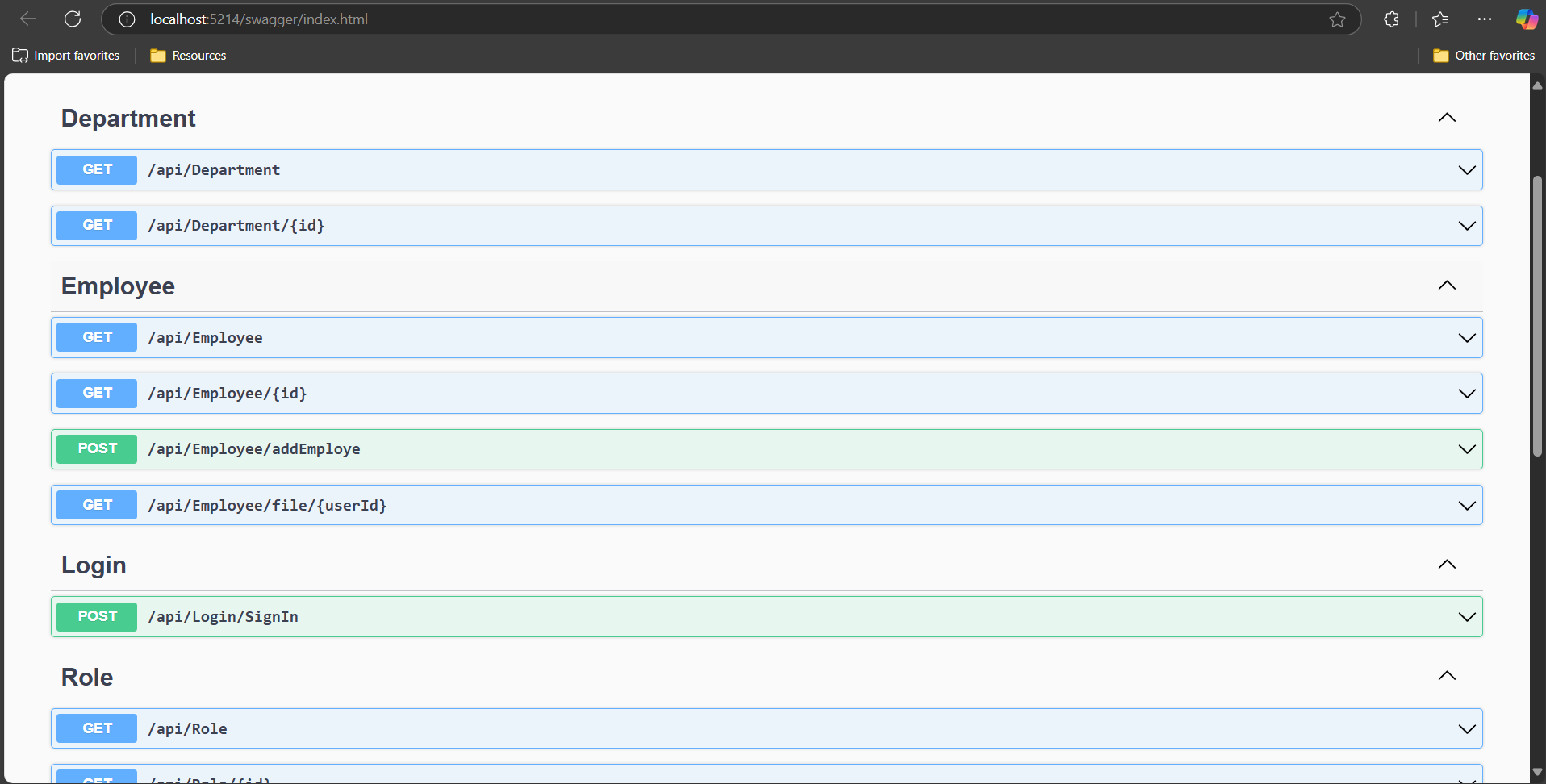Click the /api/Login/SignIn path text

coord(223,617)
